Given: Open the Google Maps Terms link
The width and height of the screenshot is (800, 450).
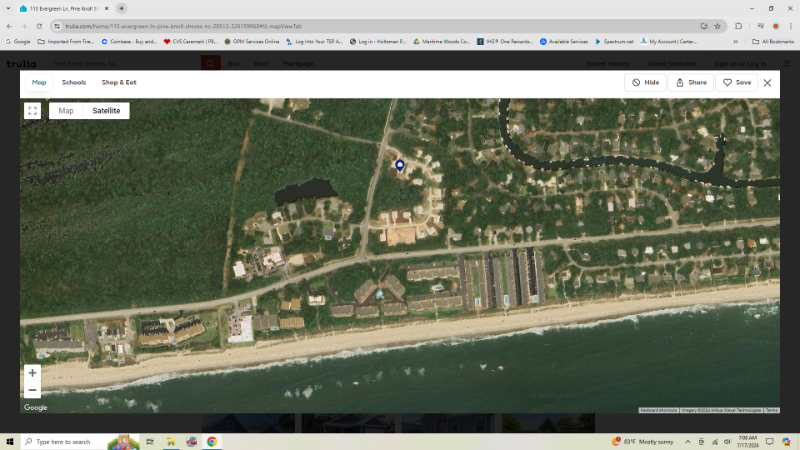Looking at the screenshot, I should click(772, 410).
